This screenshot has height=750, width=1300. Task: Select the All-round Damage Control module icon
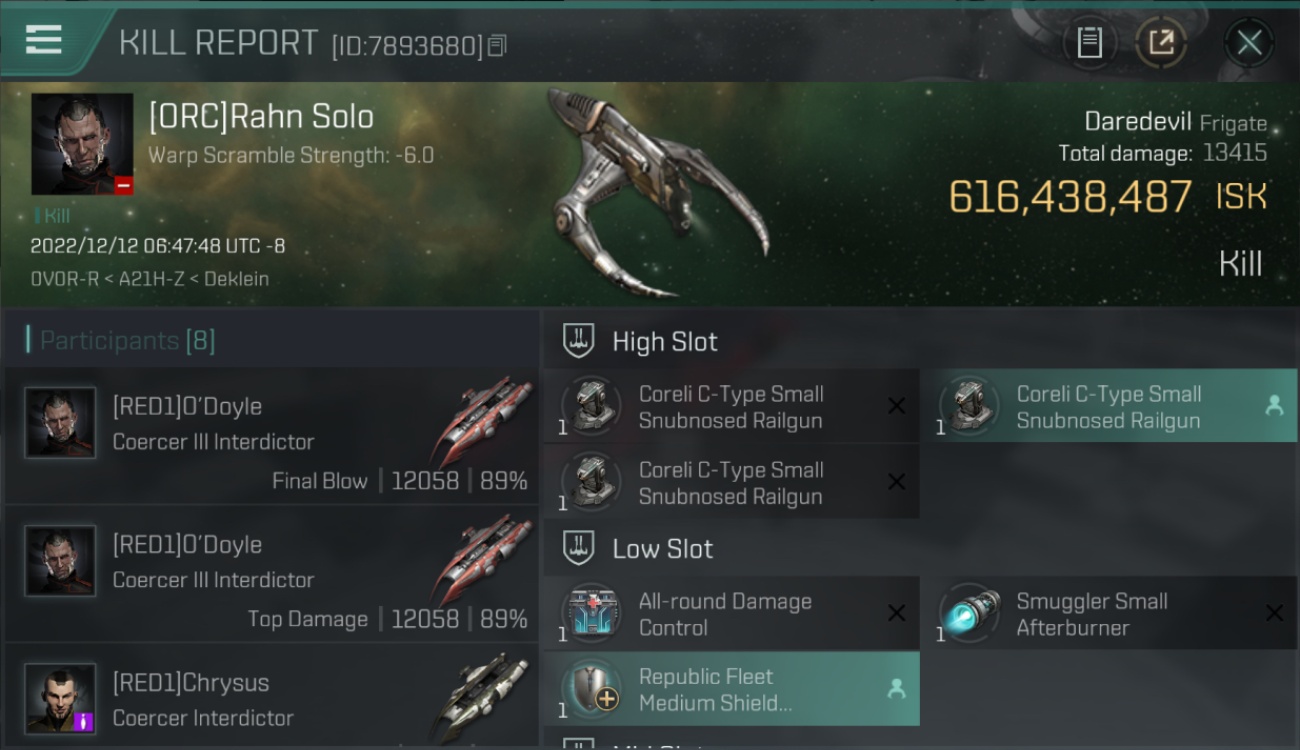point(592,614)
